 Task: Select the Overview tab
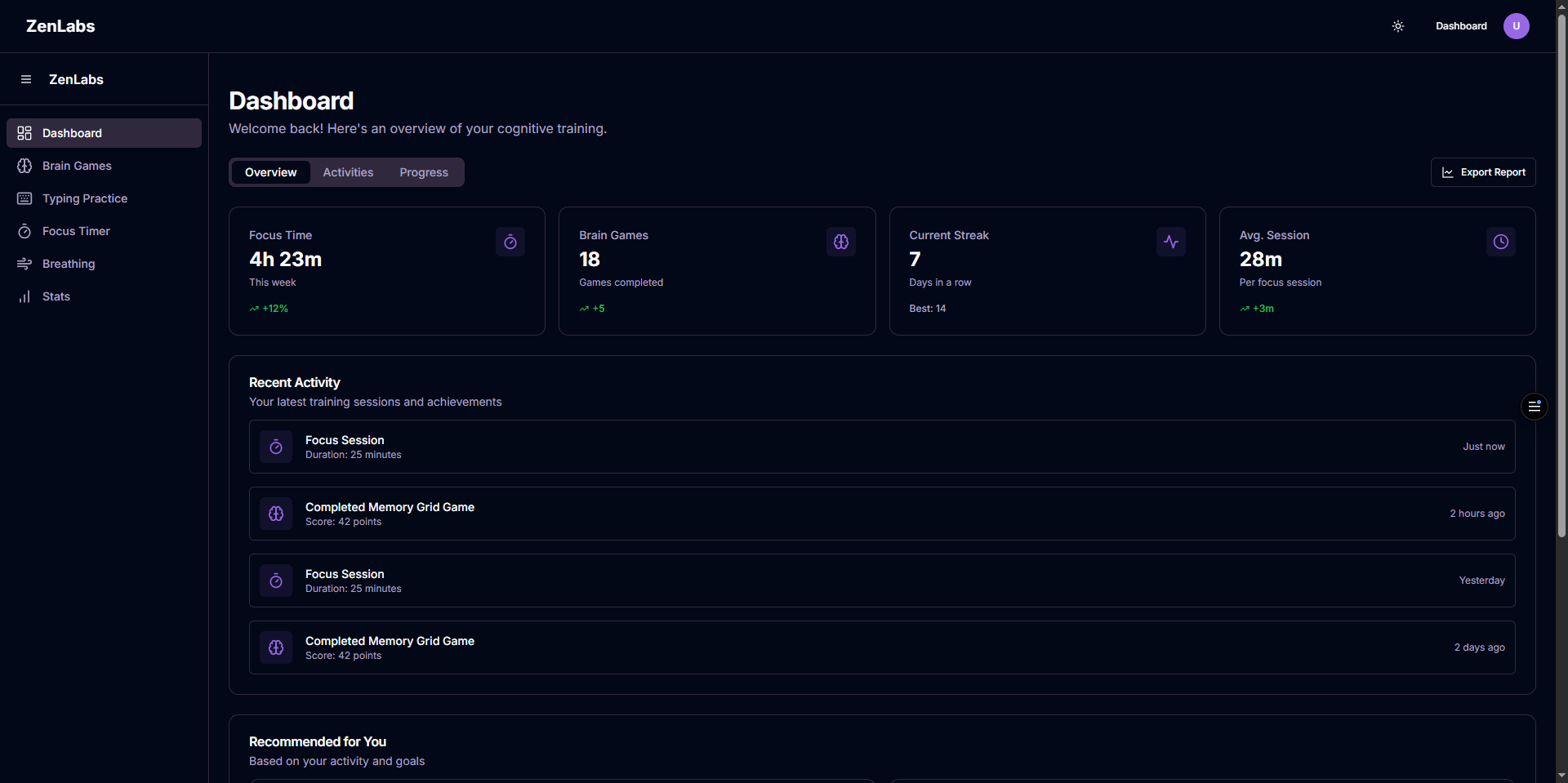(271, 172)
